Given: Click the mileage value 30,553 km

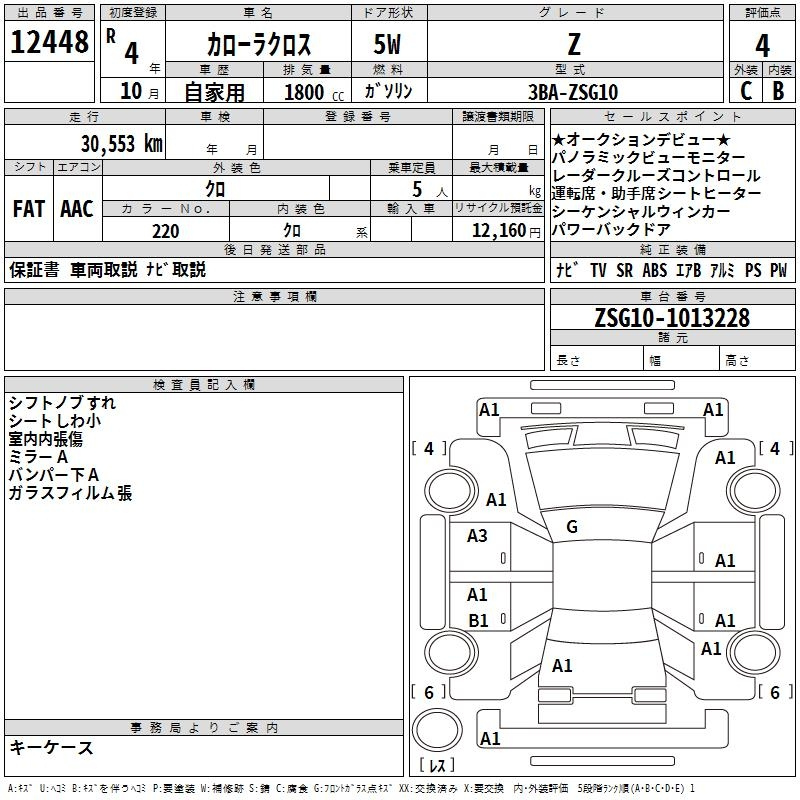Looking at the screenshot, I should (121, 143).
